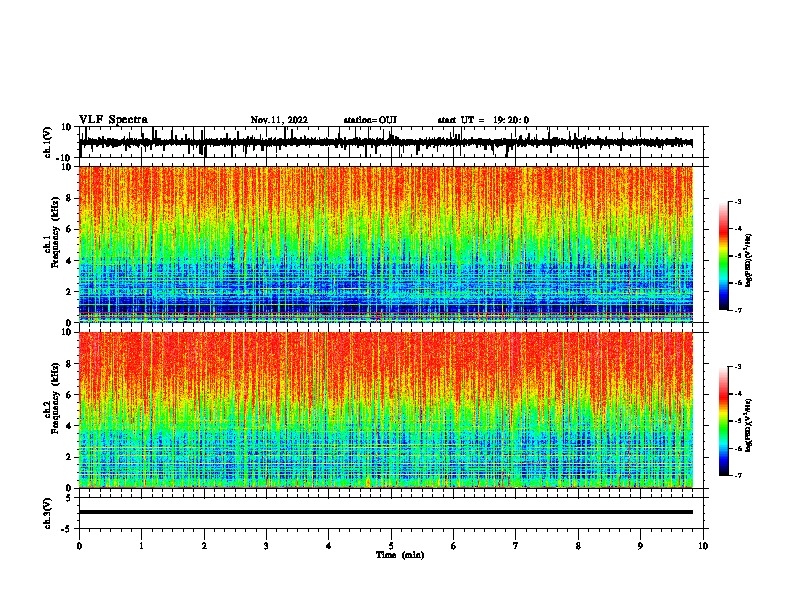The width and height of the screenshot is (792, 612).
Task: Click the ch.2 spectrogram plot area
Action: (x=386, y=410)
